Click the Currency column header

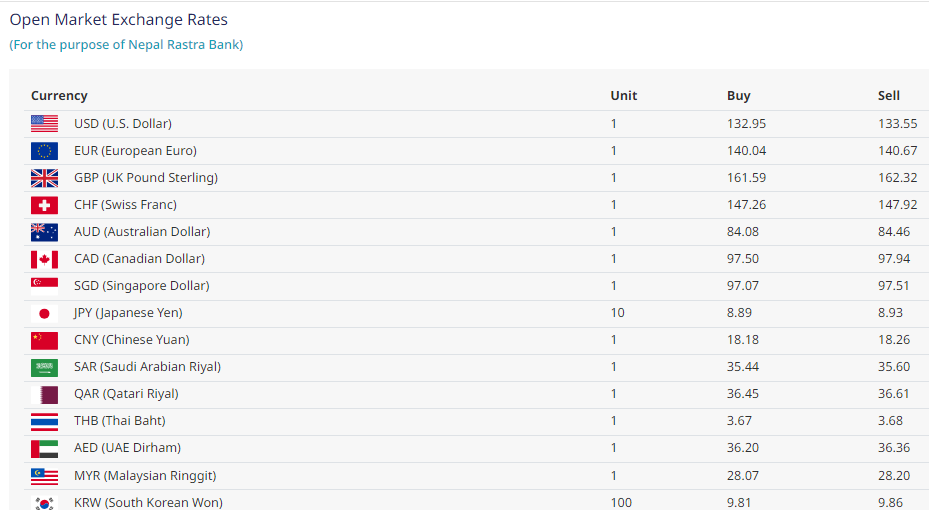pos(59,96)
